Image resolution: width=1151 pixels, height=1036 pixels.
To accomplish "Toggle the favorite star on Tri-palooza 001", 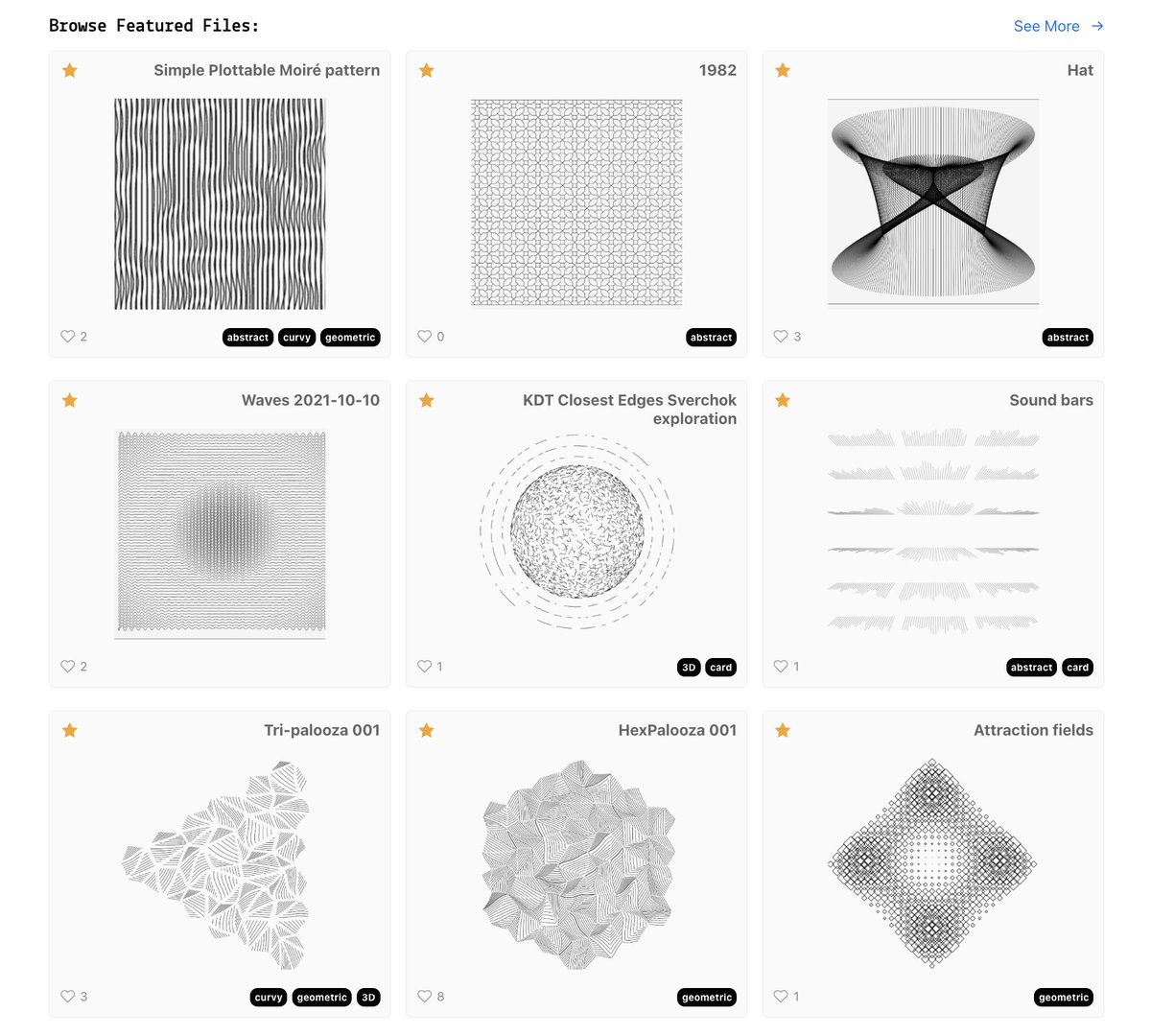I will click(69, 730).
